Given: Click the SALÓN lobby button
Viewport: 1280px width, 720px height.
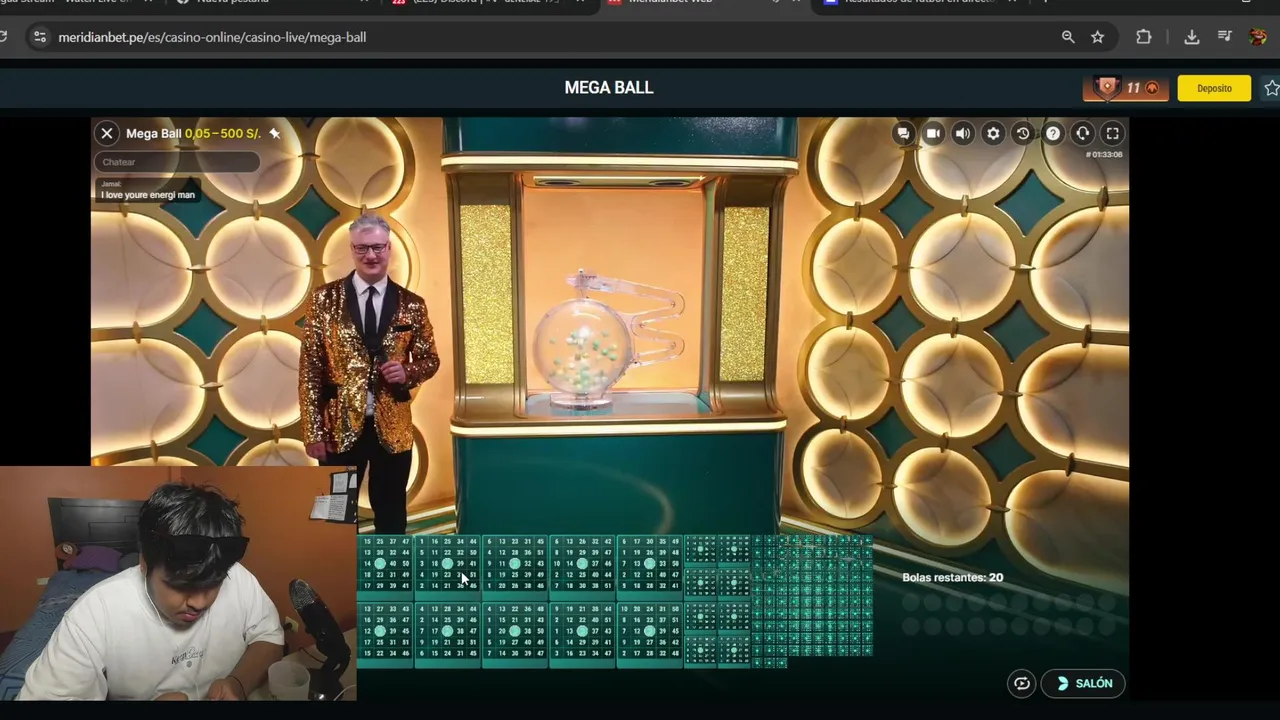Looking at the screenshot, I should tap(1083, 683).
